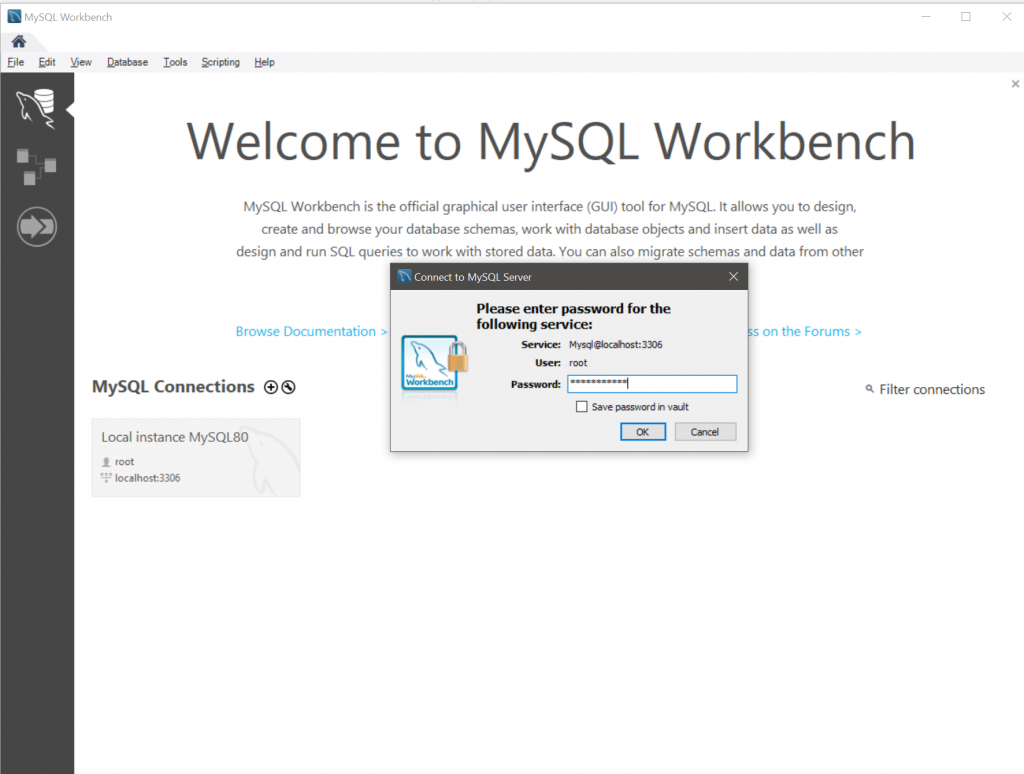Minimize the MySQL Workbench window
The image size is (1024, 774).
click(x=926, y=17)
